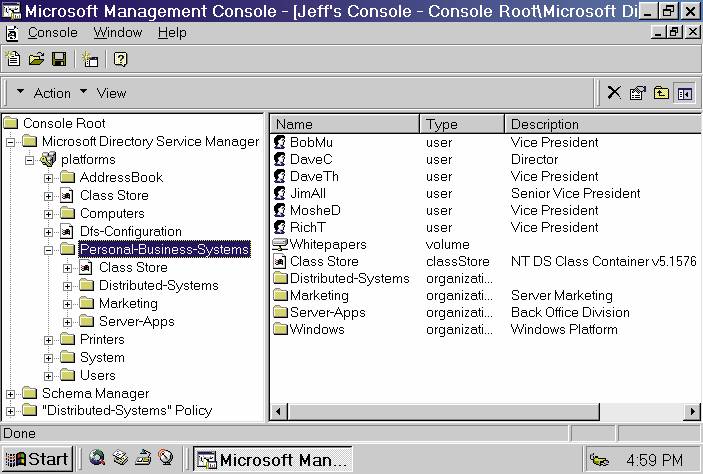Click the Open console folder icon

pyautogui.click(x=36, y=59)
